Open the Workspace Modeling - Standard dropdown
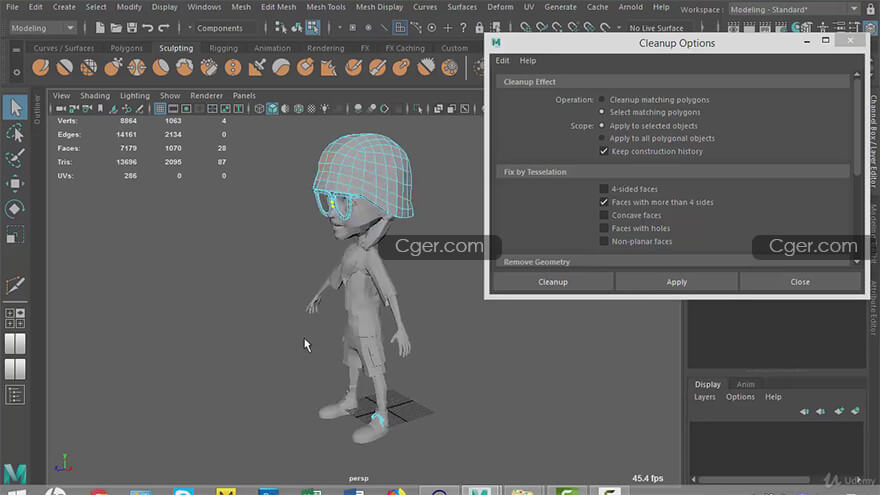Image resolution: width=880 pixels, height=495 pixels. (794, 9)
